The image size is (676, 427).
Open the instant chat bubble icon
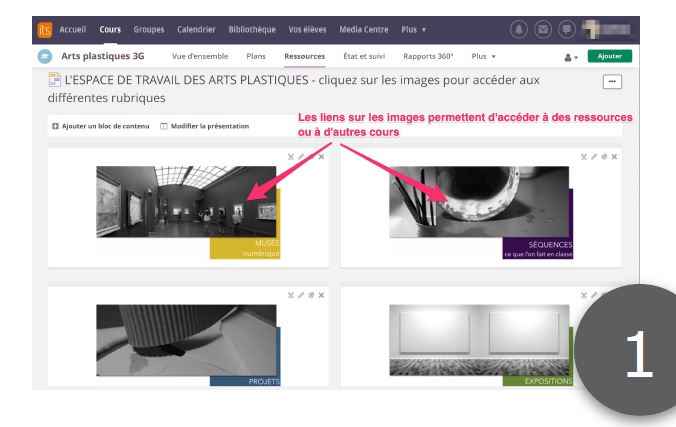pyautogui.click(x=566, y=30)
